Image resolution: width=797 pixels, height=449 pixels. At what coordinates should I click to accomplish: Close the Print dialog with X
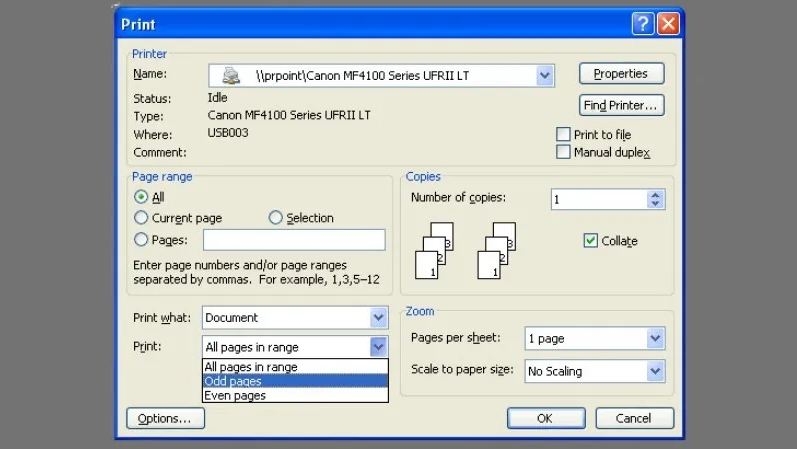pos(668,23)
